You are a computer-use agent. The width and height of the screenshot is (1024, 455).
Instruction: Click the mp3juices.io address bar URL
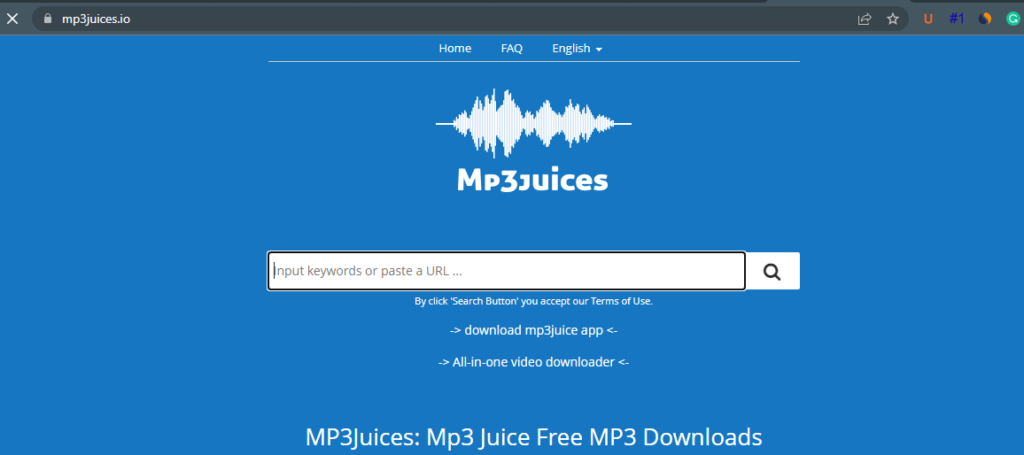(x=96, y=19)
